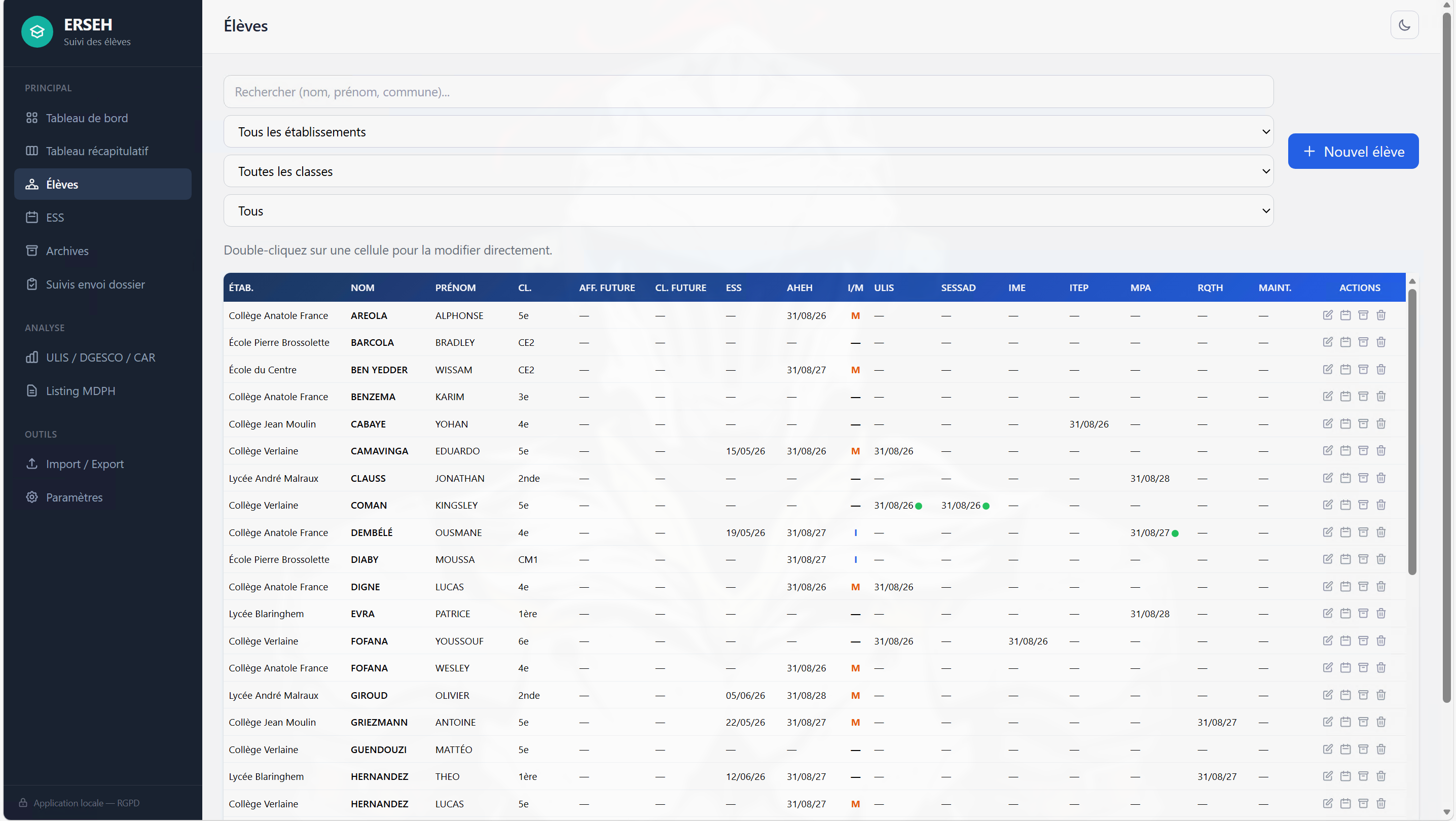Click the edit icon for AREOLA Alphonse
This screenshot has width=1456, height=821.
pyautogui.click(x=1328, y=315)
